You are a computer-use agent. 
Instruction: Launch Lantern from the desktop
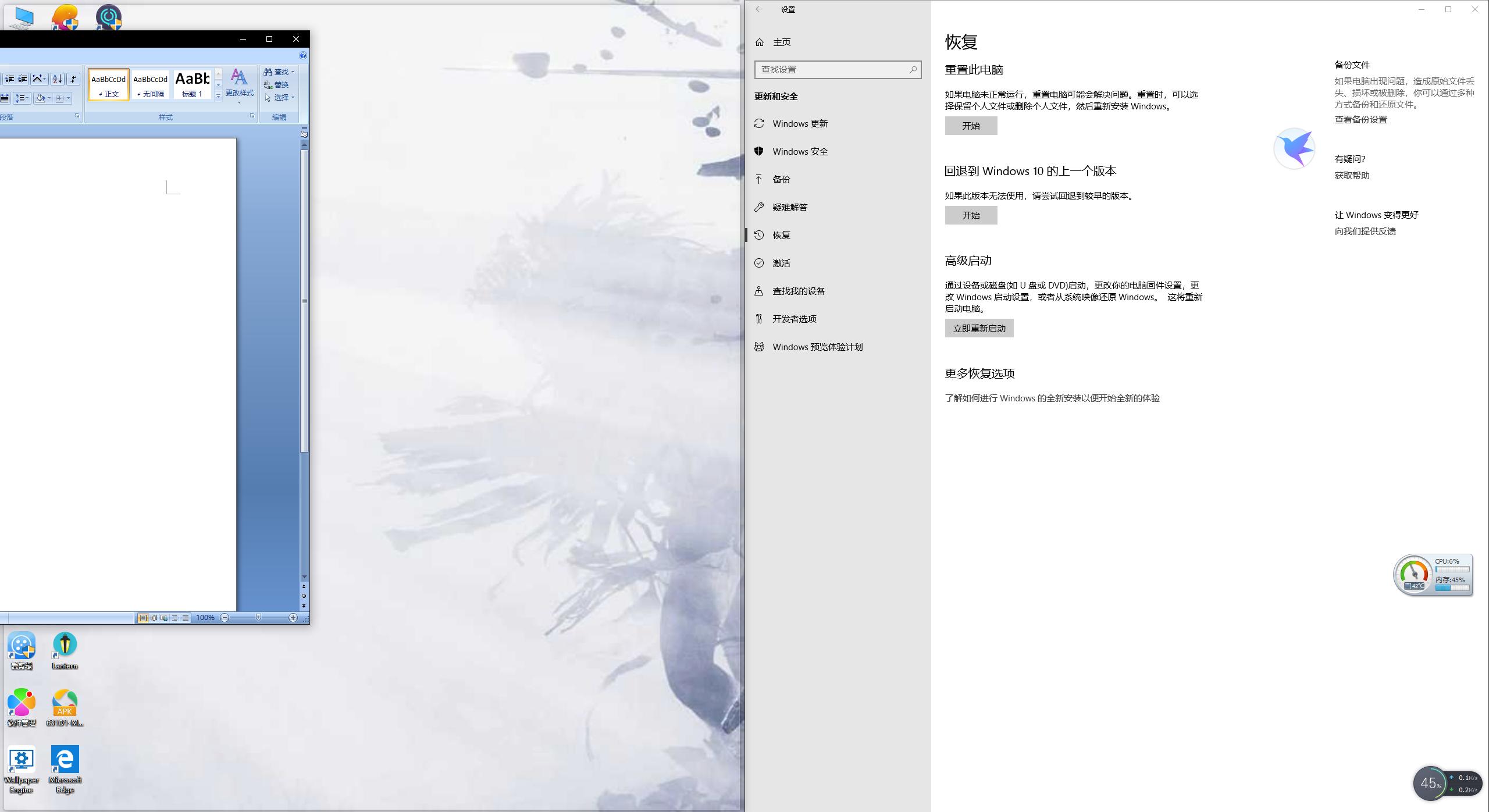coord(64,646)
